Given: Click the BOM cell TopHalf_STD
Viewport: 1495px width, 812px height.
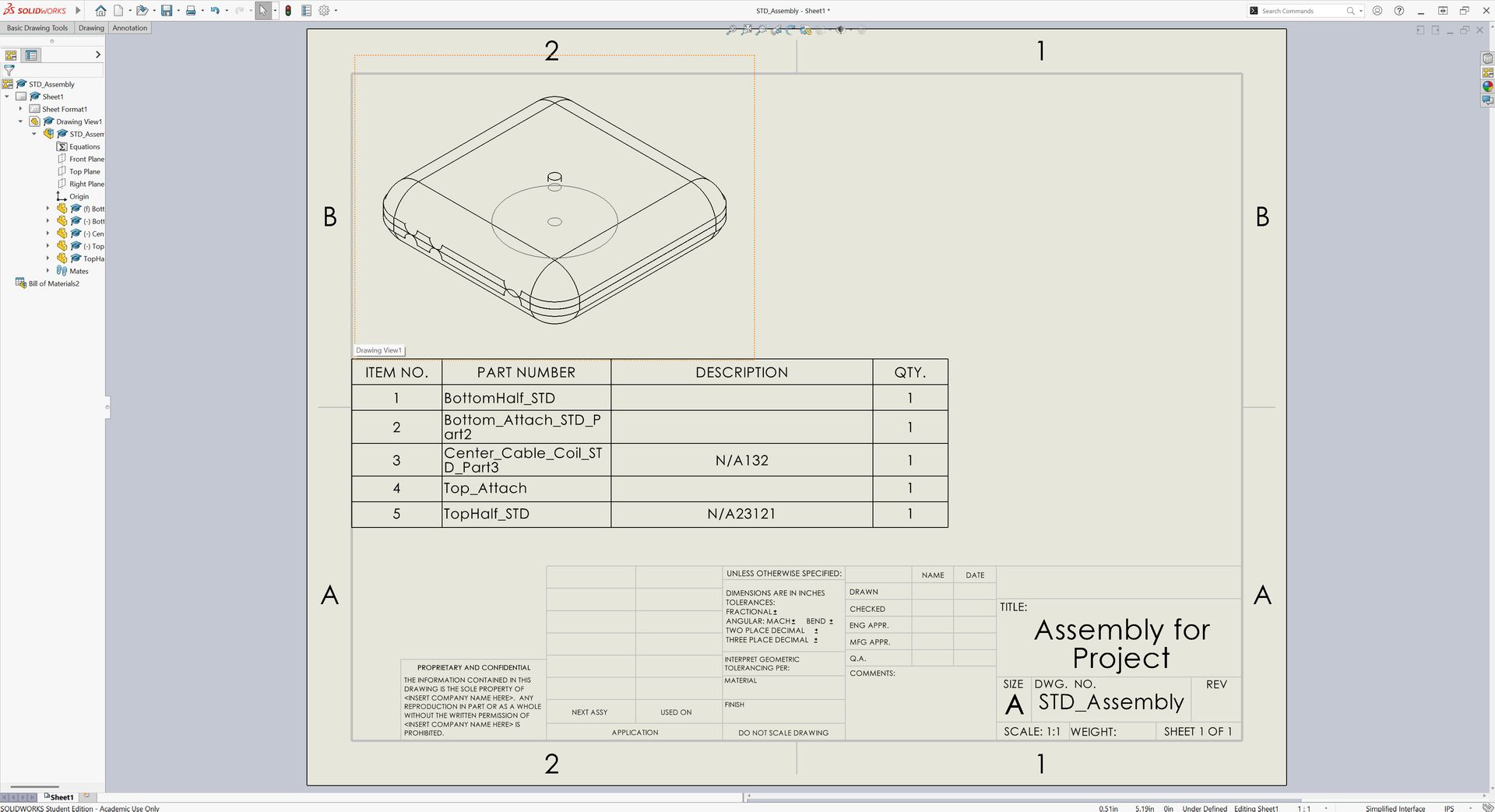Looking at the screenshot, I should point(526,514).
